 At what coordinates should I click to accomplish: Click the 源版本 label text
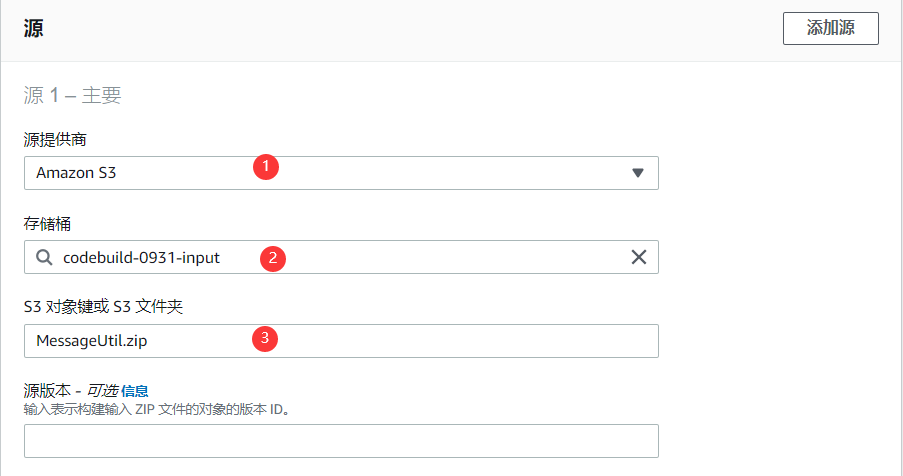point(47,391)
